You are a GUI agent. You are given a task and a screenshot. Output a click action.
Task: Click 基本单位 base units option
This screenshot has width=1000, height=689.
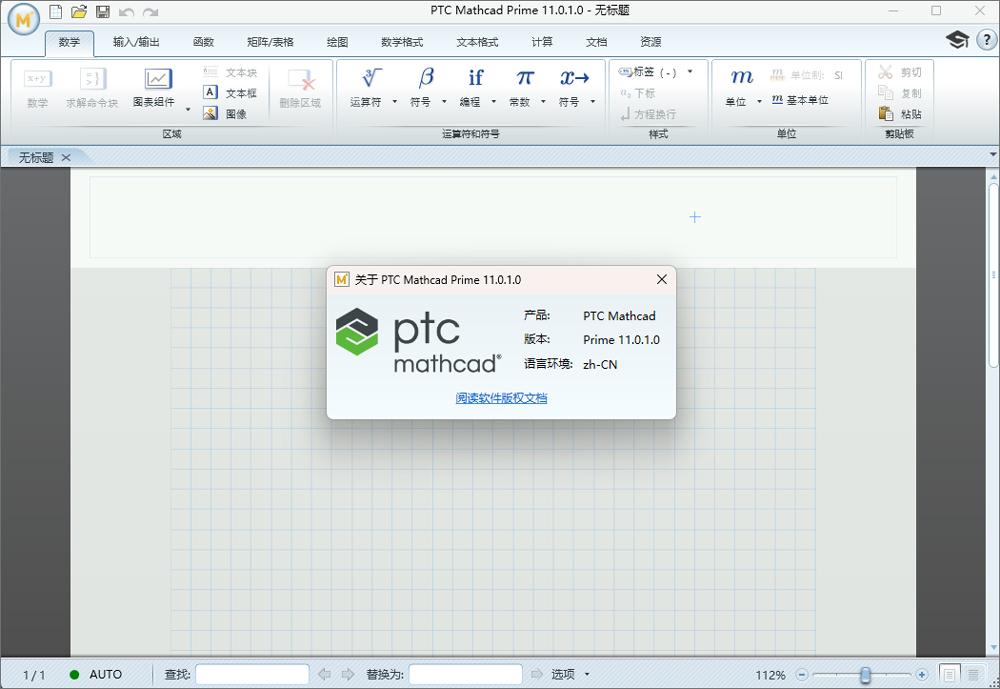pyautogui.click(x=800, y=100)
